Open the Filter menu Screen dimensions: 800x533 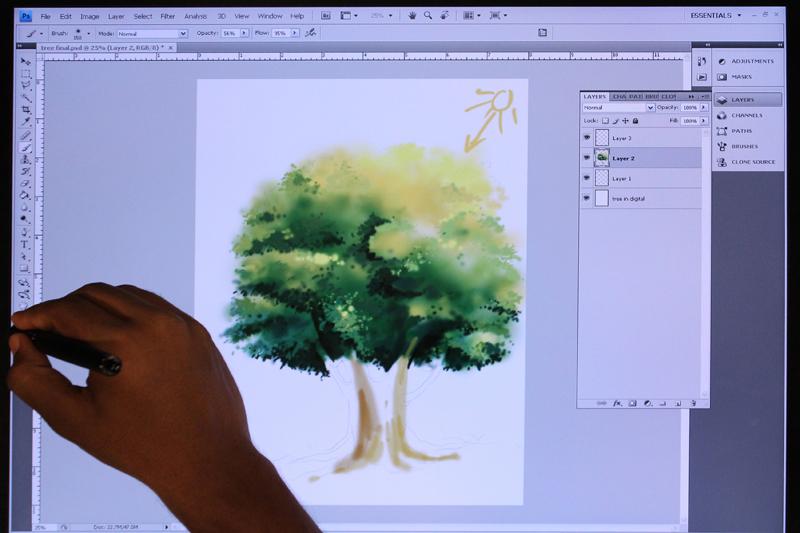[x=168, y=16]
